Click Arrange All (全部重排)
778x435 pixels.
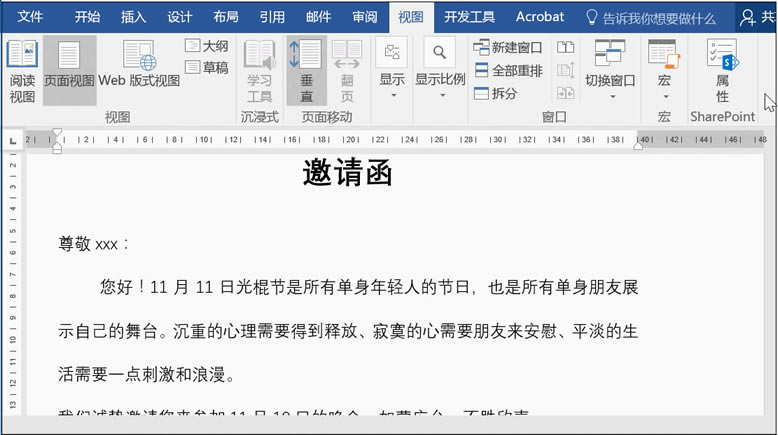point(508,70)
